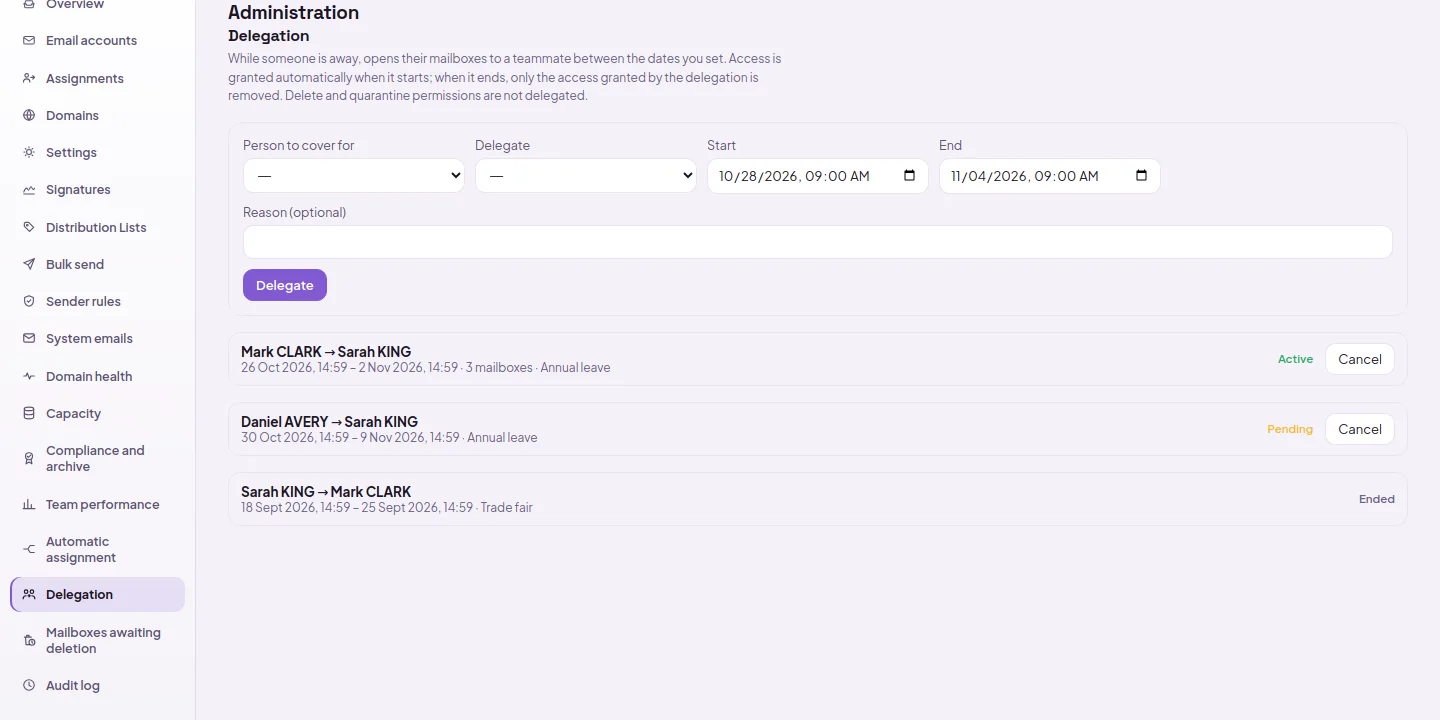
Task: Click the Trade fair delegation details line
Action: pyautogui.click(x=387, y=508)
